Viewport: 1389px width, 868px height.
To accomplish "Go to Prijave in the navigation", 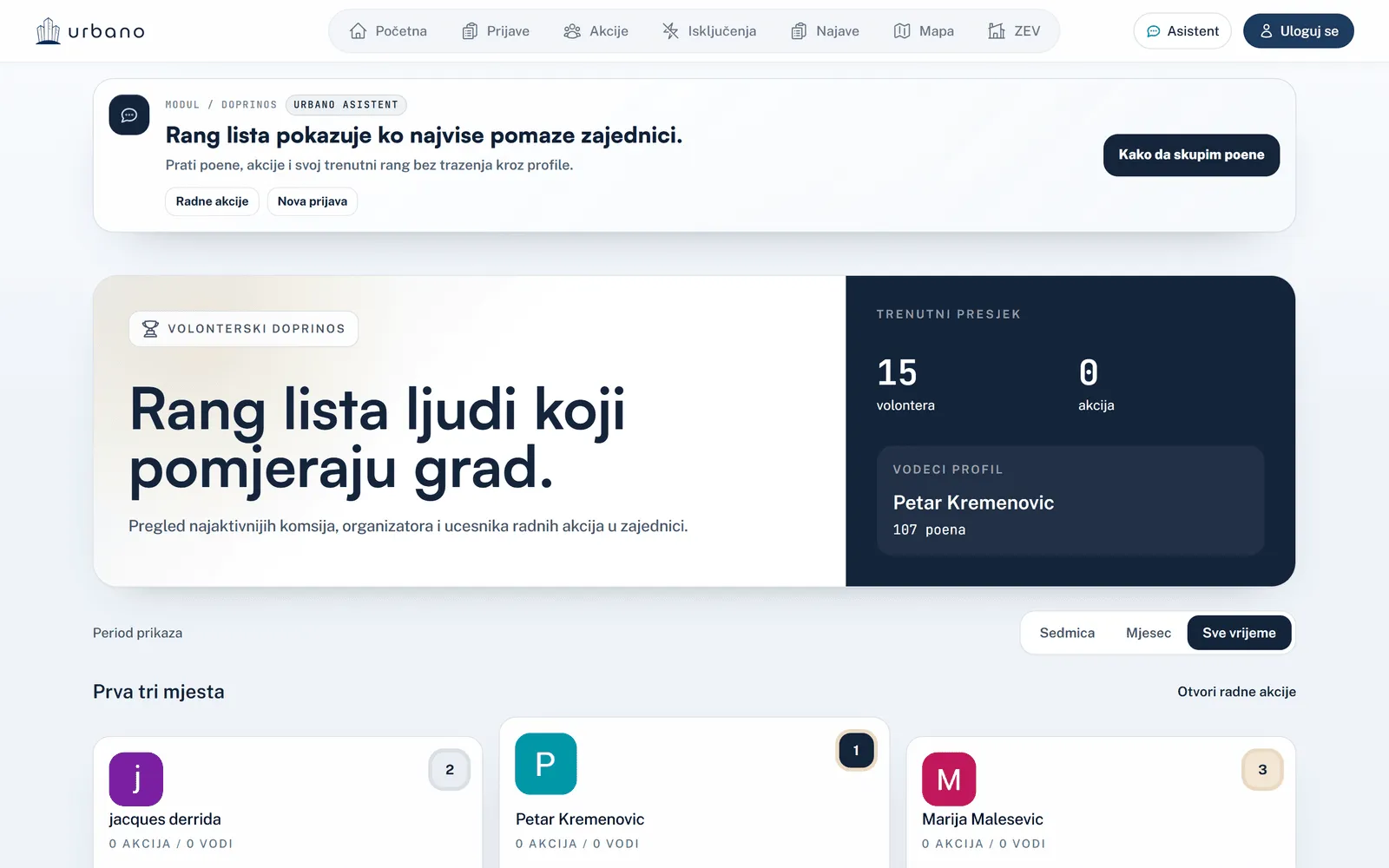I will tap(496, 31).
